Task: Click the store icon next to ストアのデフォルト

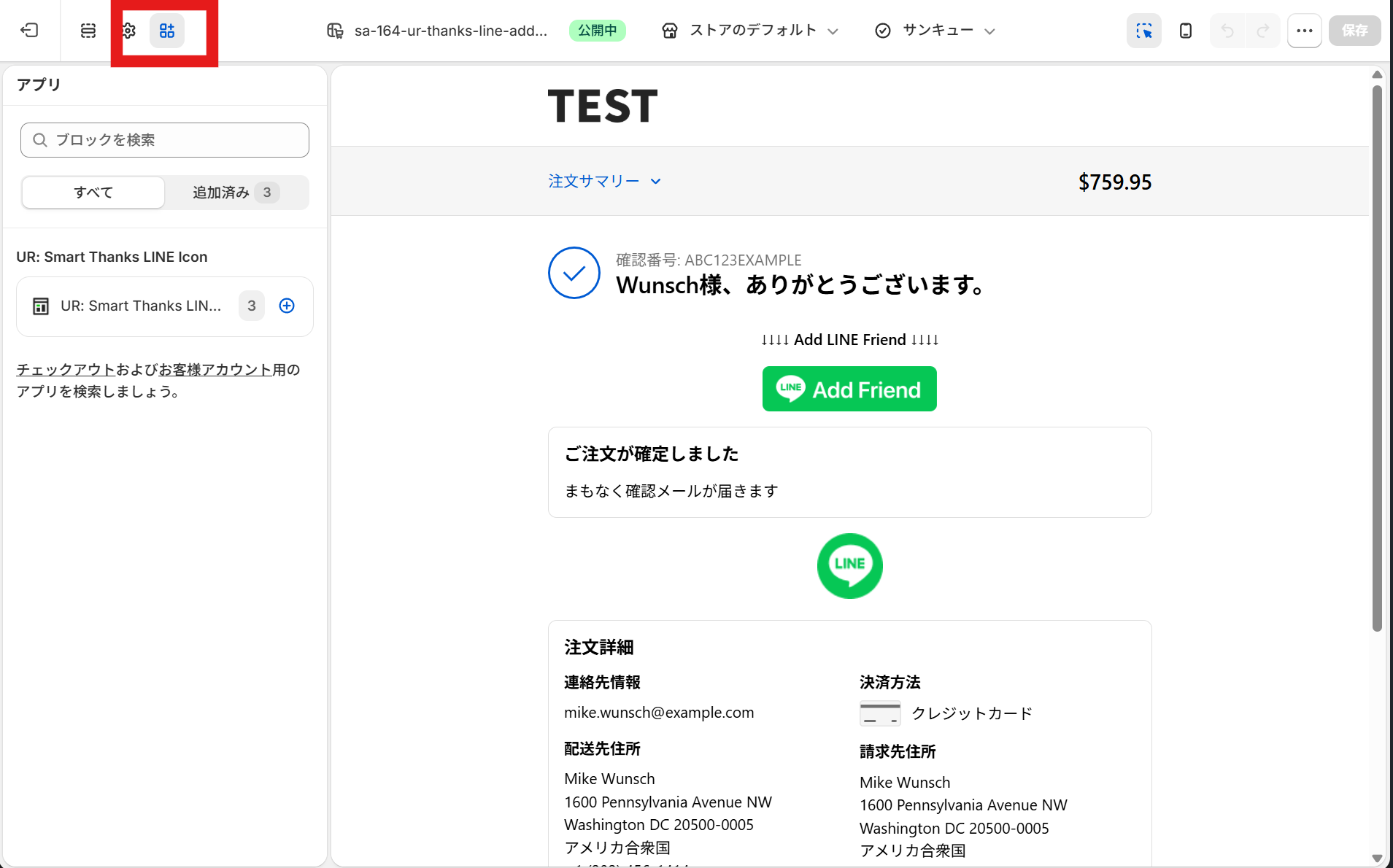Action: coord(670,31)
